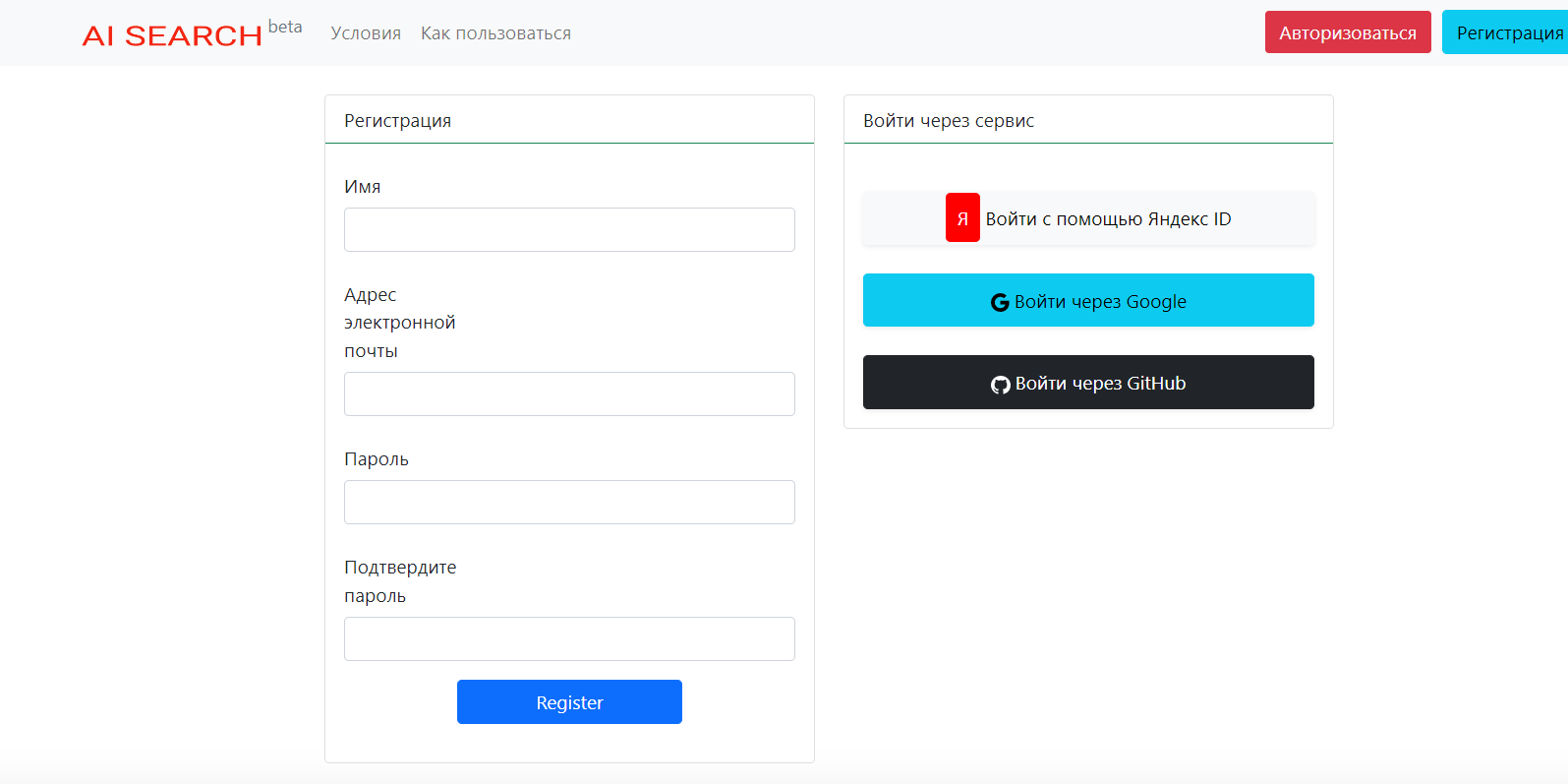1568x784 pixels.
Task: Click the Пароль field label
Action: (376, 459)
